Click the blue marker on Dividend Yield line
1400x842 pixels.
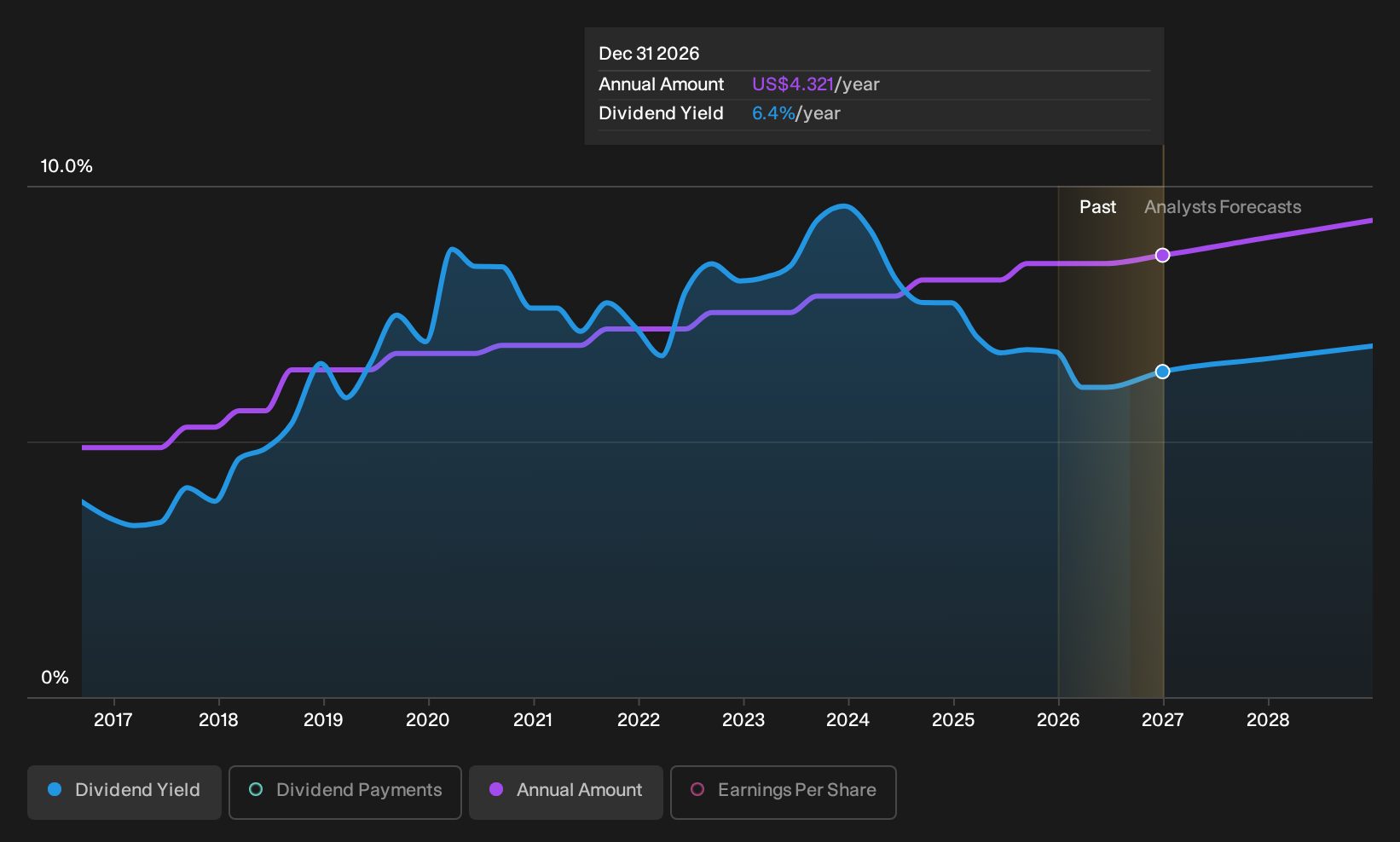1162,372
